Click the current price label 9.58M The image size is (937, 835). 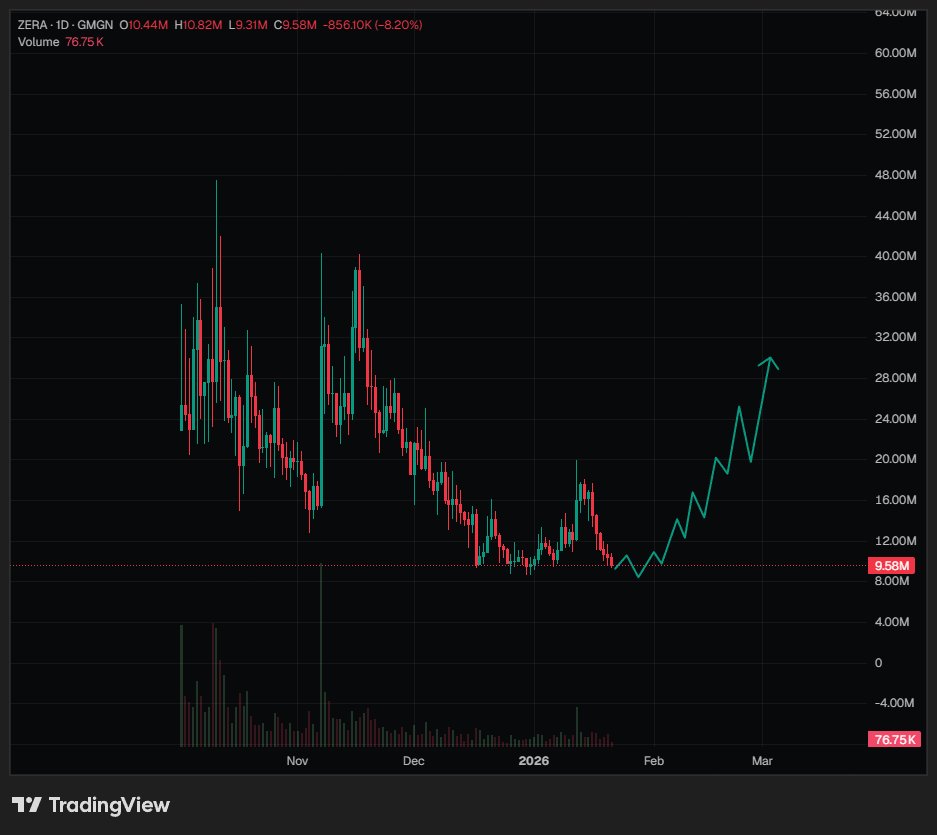(x=892, y=565)
